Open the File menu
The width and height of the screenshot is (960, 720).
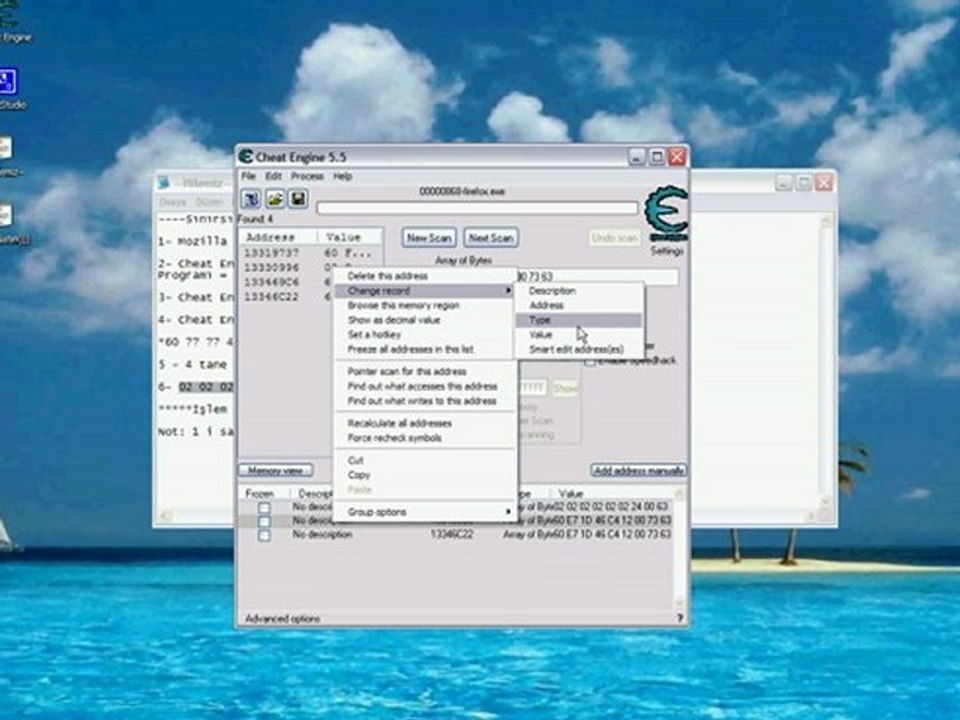coord(248,176)
